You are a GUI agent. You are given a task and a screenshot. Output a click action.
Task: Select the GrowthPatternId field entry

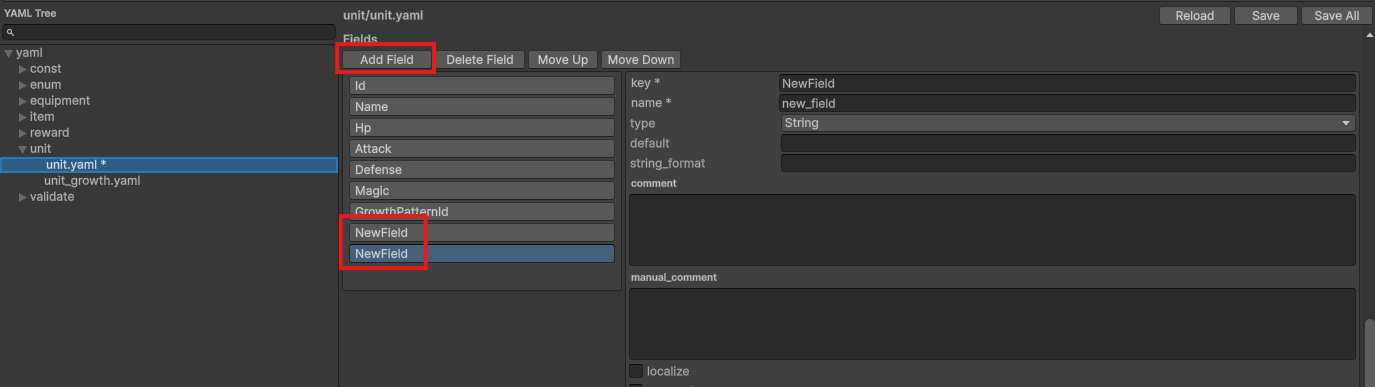click(481, 212)
